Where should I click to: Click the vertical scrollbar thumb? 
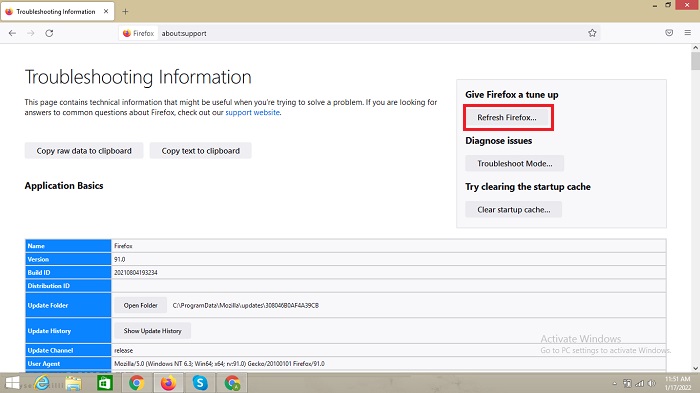pos(695,61)
